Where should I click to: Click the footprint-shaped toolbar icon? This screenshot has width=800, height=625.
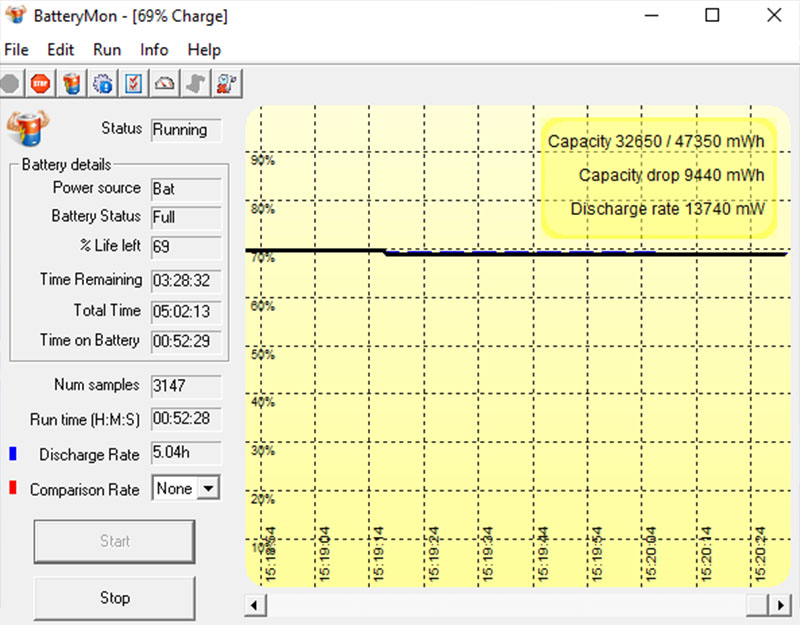194,83
